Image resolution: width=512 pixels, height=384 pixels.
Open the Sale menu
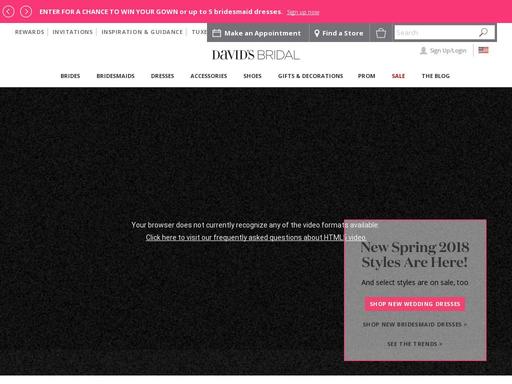click(398, 76)
